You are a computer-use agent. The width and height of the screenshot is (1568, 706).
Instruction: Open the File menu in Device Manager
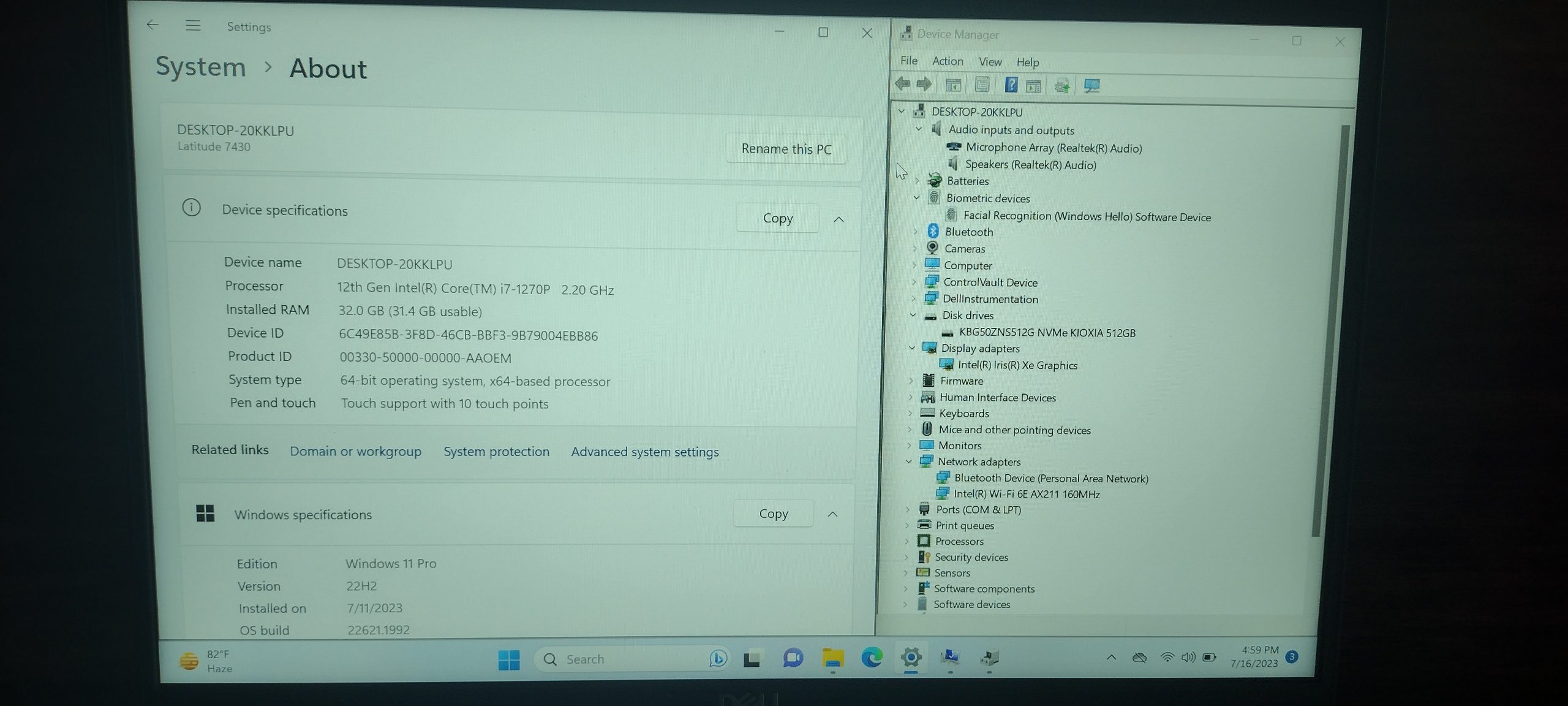[909, 60]
